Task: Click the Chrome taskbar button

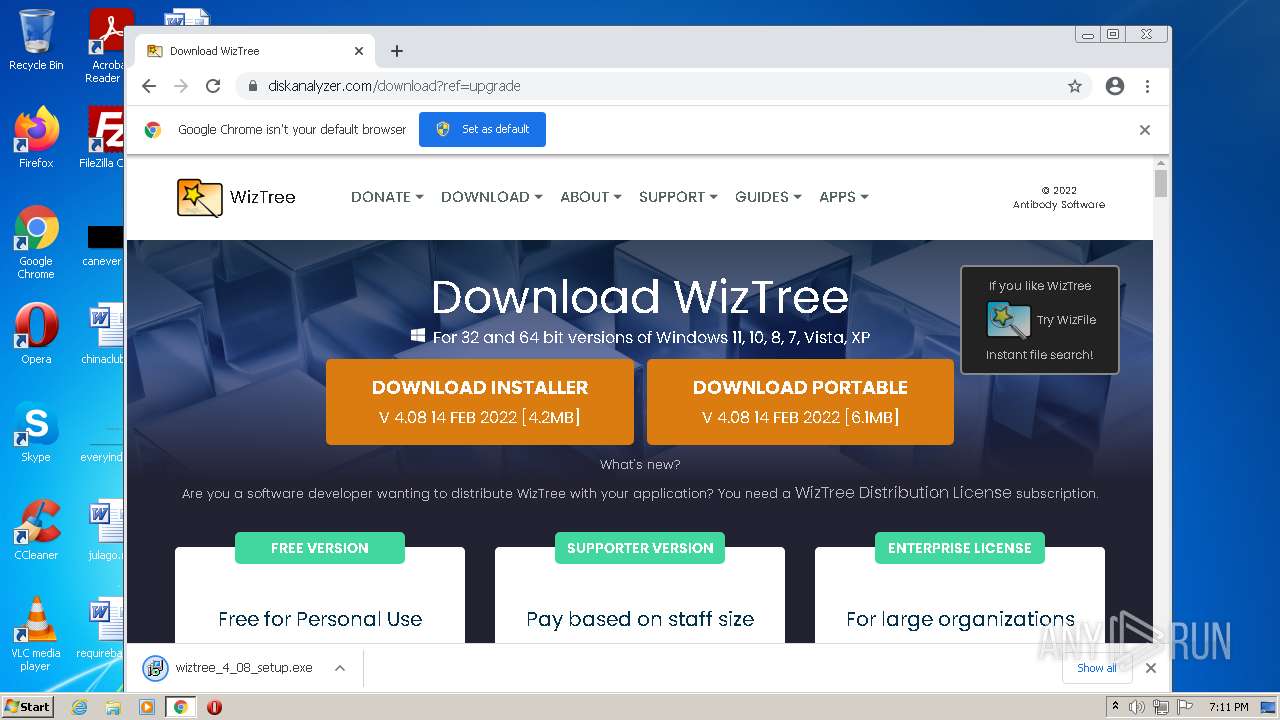Action: pos(181,707)
